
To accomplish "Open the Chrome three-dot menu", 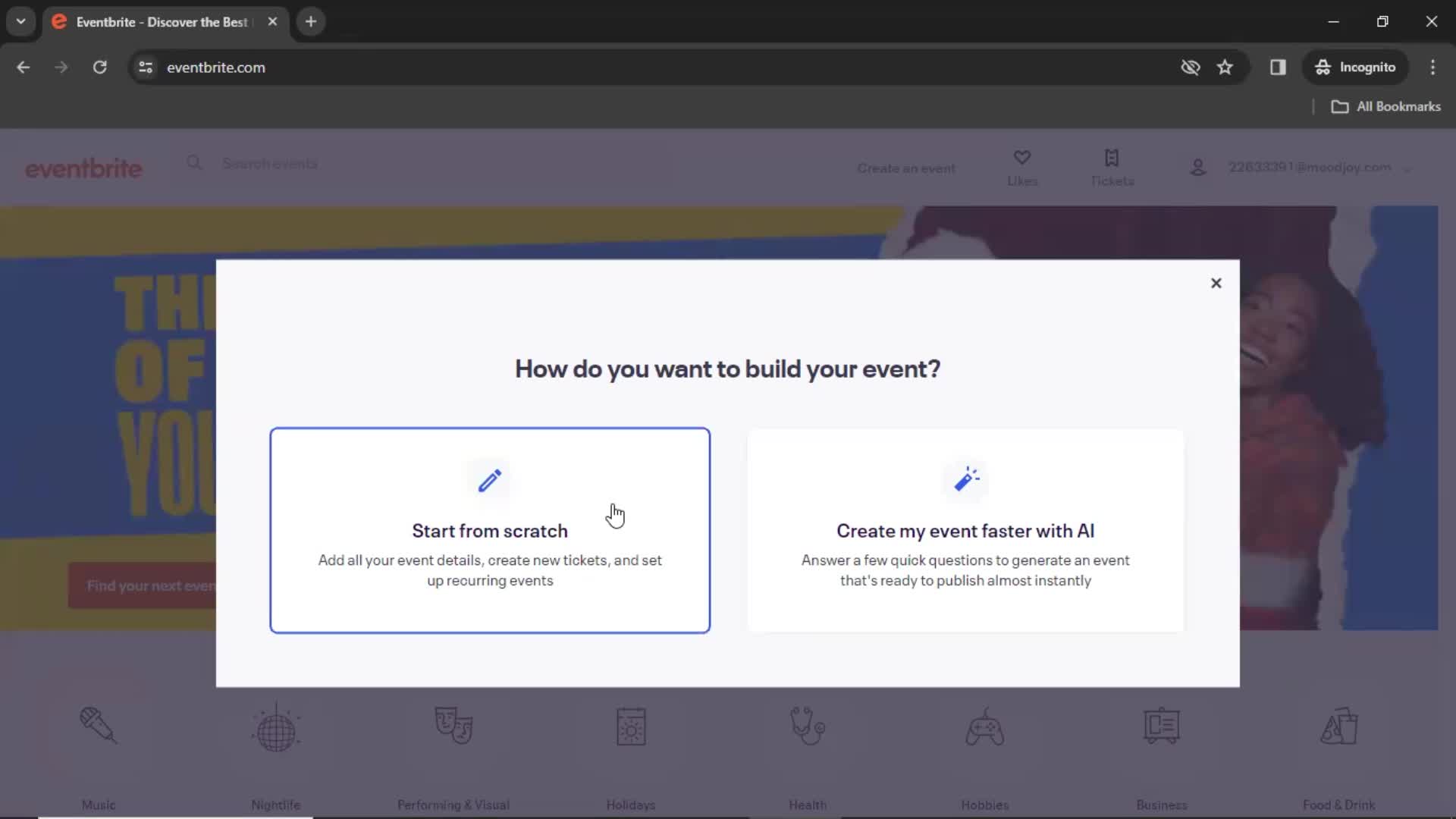I will coord(1432,67).
